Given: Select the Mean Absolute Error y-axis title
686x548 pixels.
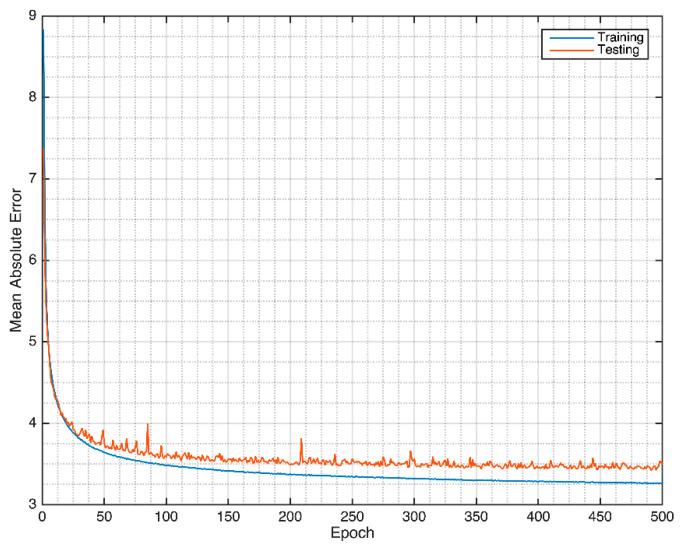Looking at the screenshot, I should click(13, 260).
